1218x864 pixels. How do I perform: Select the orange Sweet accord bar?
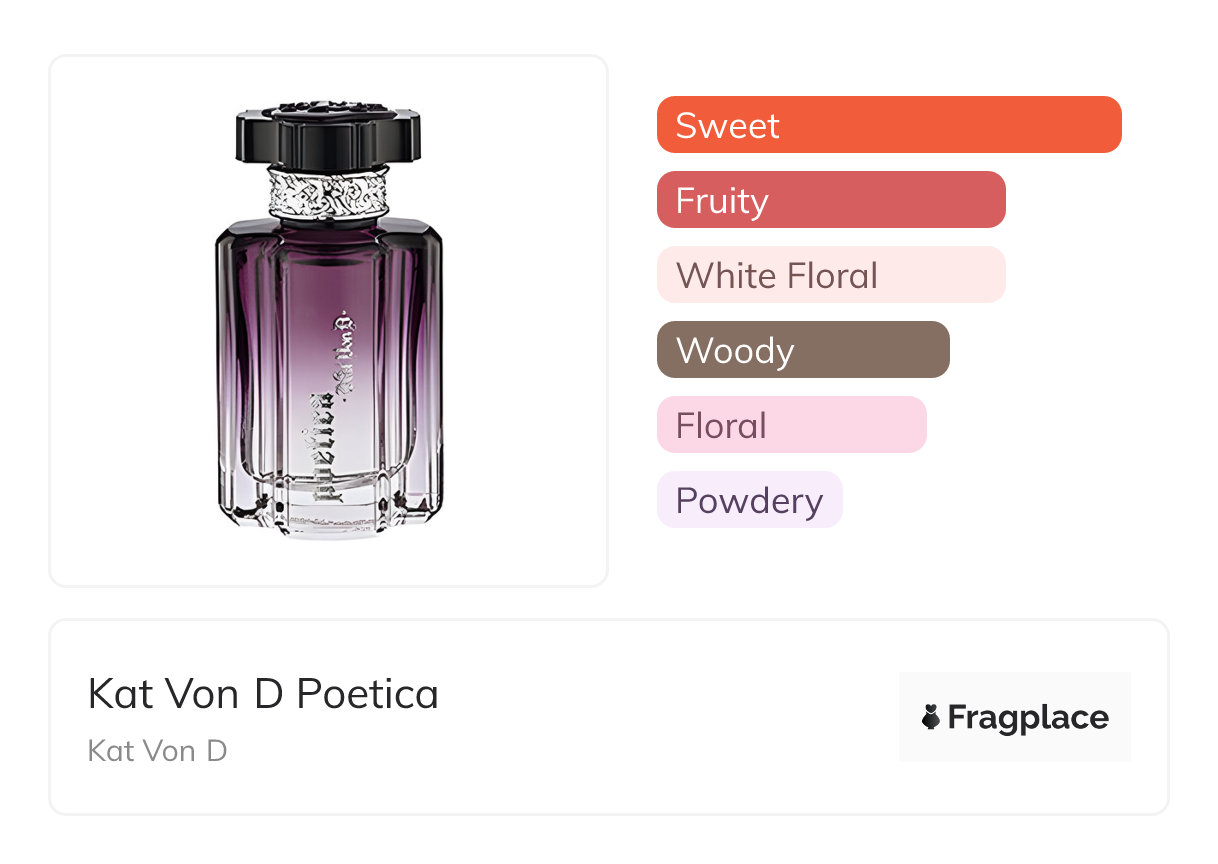click(x=889, y=125)
